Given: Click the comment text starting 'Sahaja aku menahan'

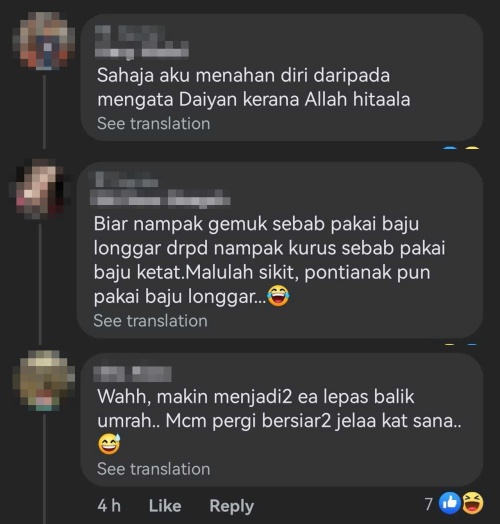Looking at the screenshot, I should [x=254, y=88].
